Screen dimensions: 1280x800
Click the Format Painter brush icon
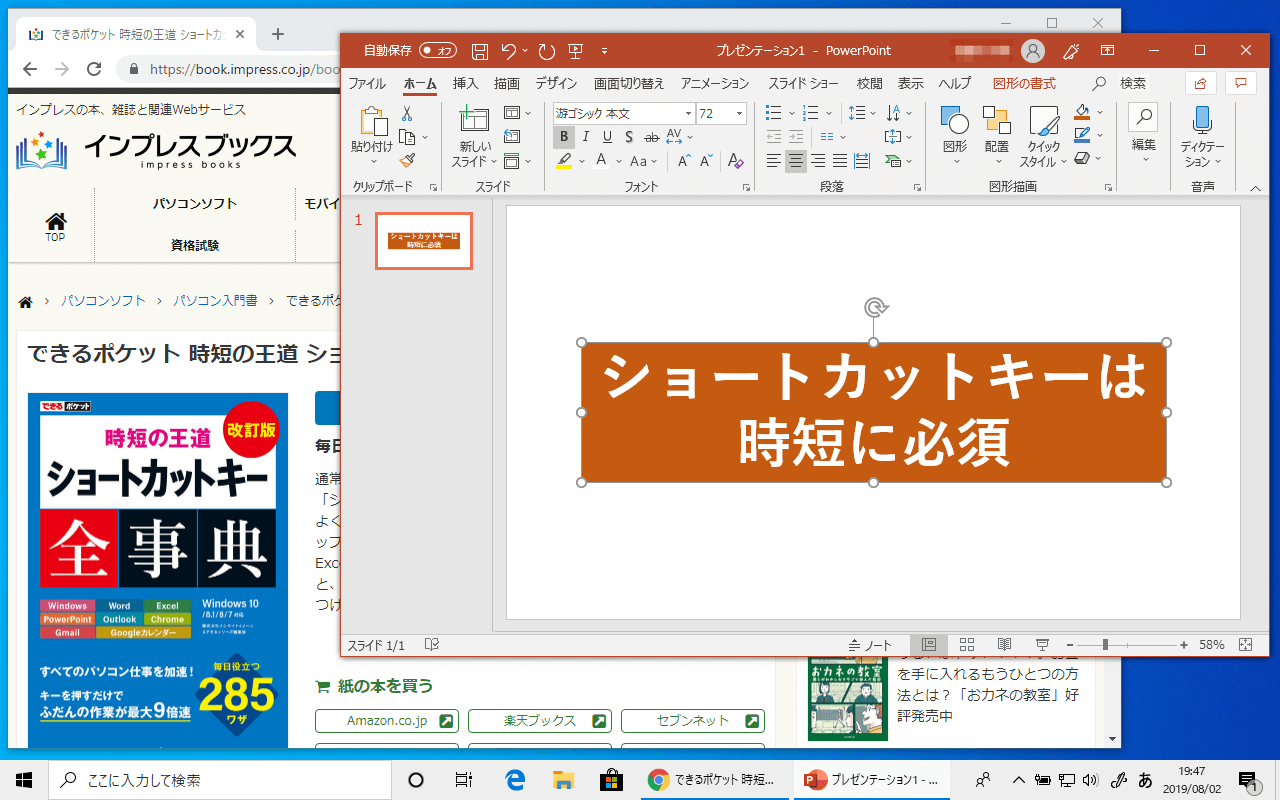[x=407, y=160]
